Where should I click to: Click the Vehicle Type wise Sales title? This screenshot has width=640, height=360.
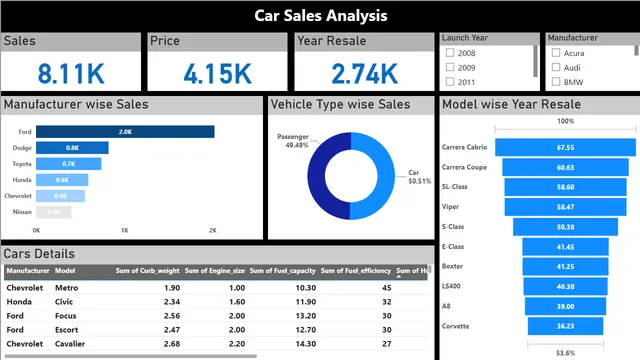[x=340, y=104]
